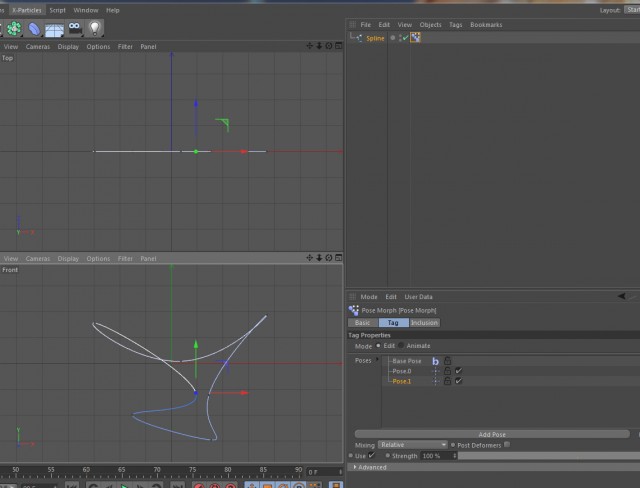Open Options menu in Front viewport

pos(98,259)
